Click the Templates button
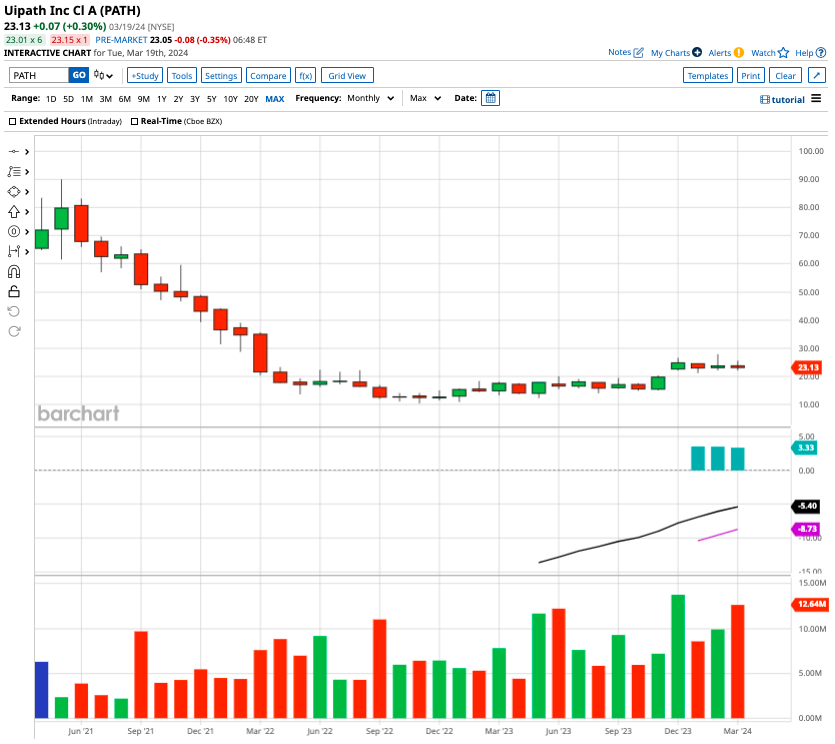Image resolution: width=835 pixels, height=744 pixels. point(707,75)
